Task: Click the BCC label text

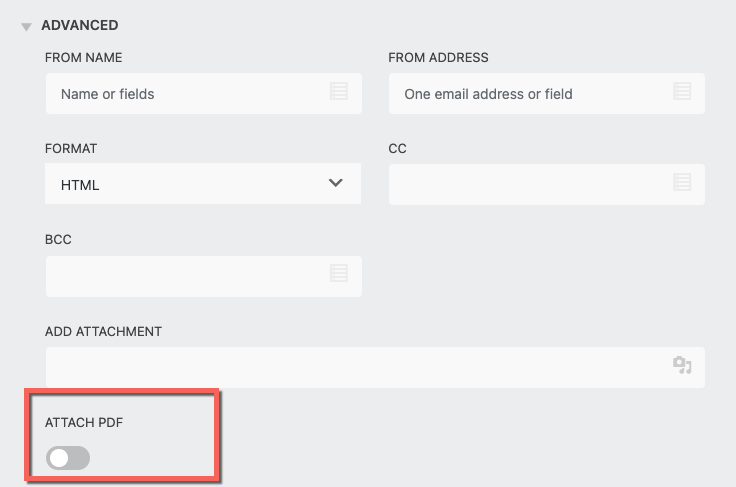Action: pyautogui.click(x=58, y=240)
